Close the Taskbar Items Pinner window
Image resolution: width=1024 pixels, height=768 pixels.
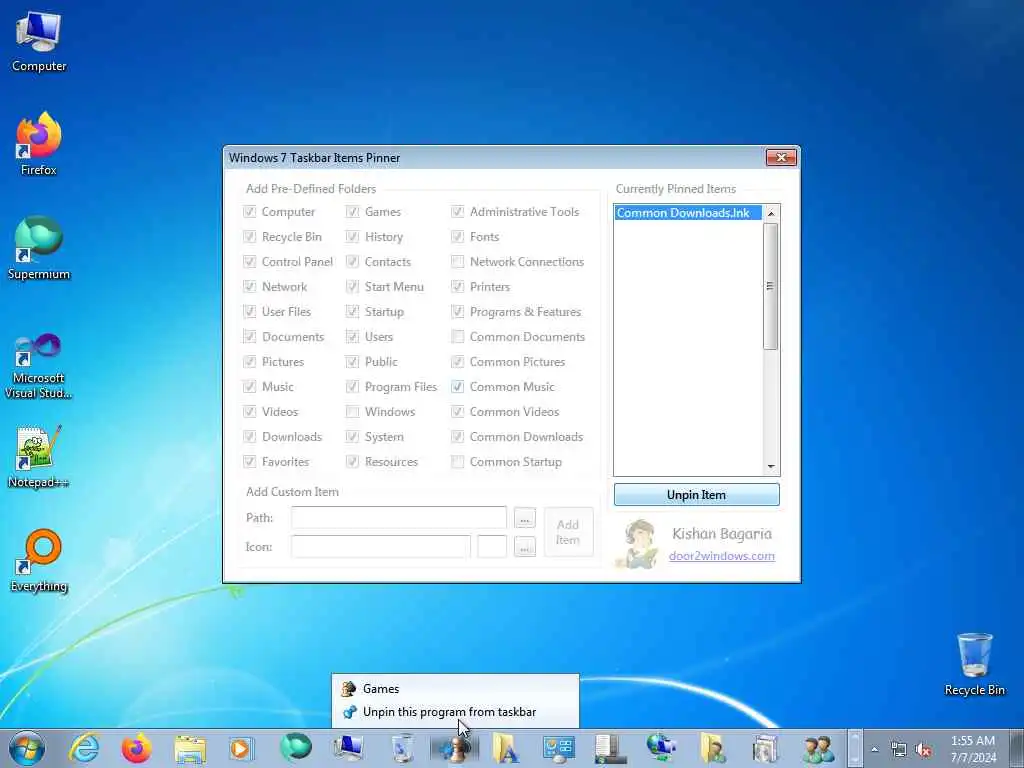[781, 157]
